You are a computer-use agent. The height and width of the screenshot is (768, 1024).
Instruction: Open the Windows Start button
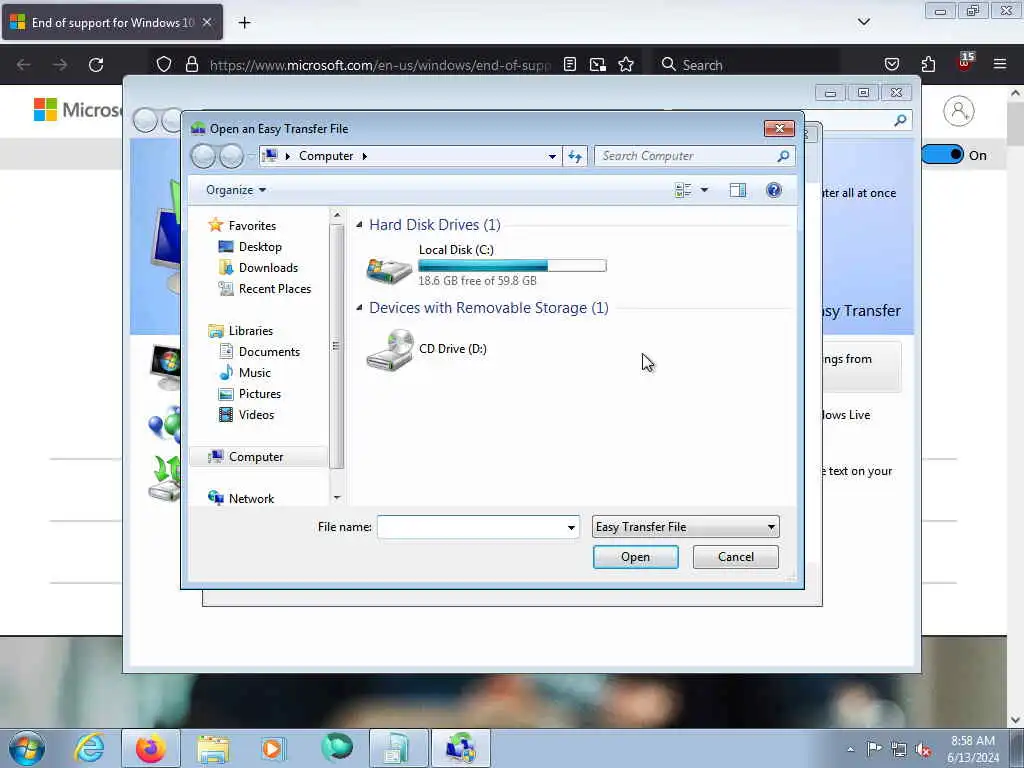click(27, 748)
